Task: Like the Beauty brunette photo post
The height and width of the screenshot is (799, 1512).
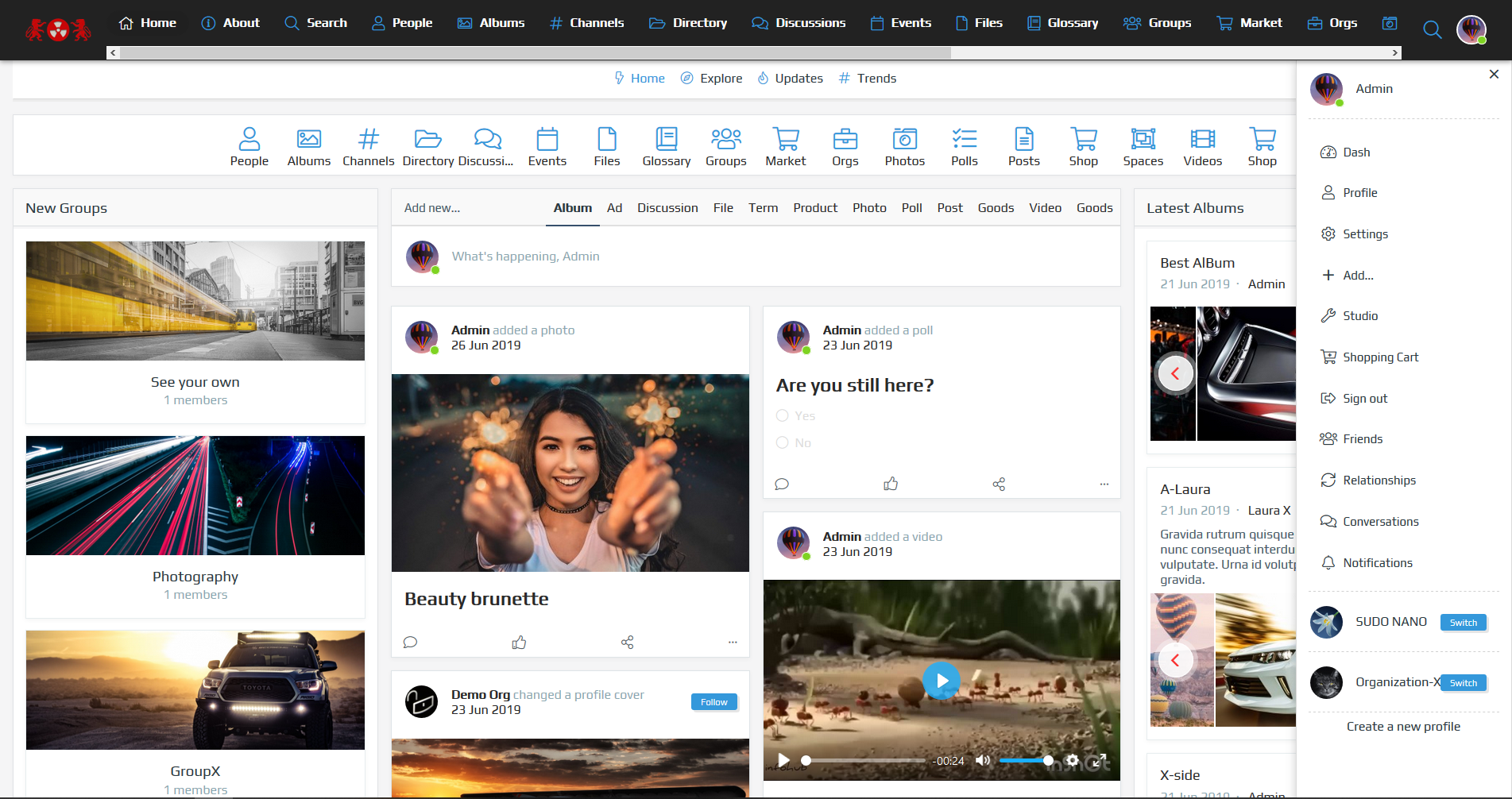Action: pyautogui.click(x=519, y=643)
